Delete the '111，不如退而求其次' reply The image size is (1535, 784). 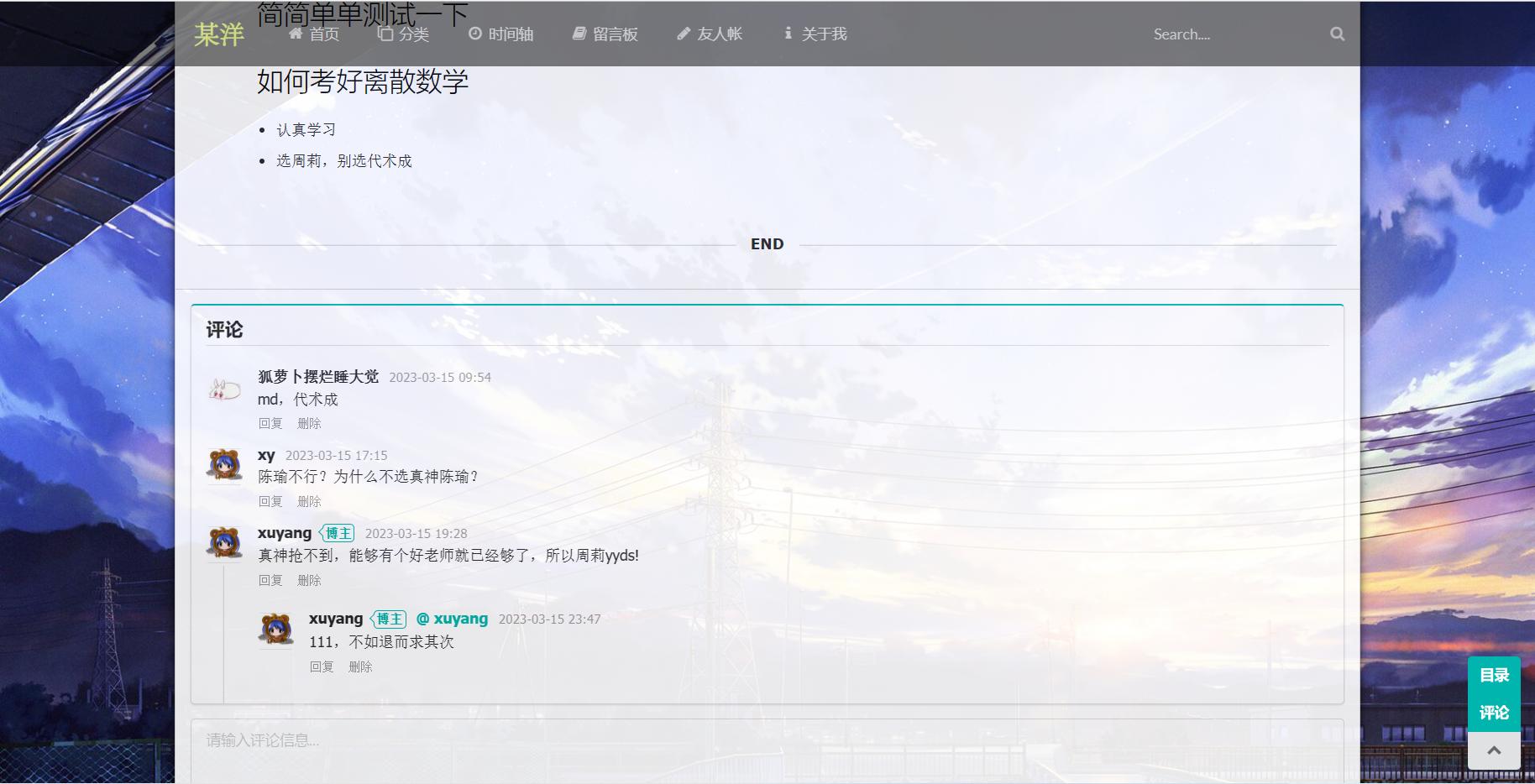(360, 667)
